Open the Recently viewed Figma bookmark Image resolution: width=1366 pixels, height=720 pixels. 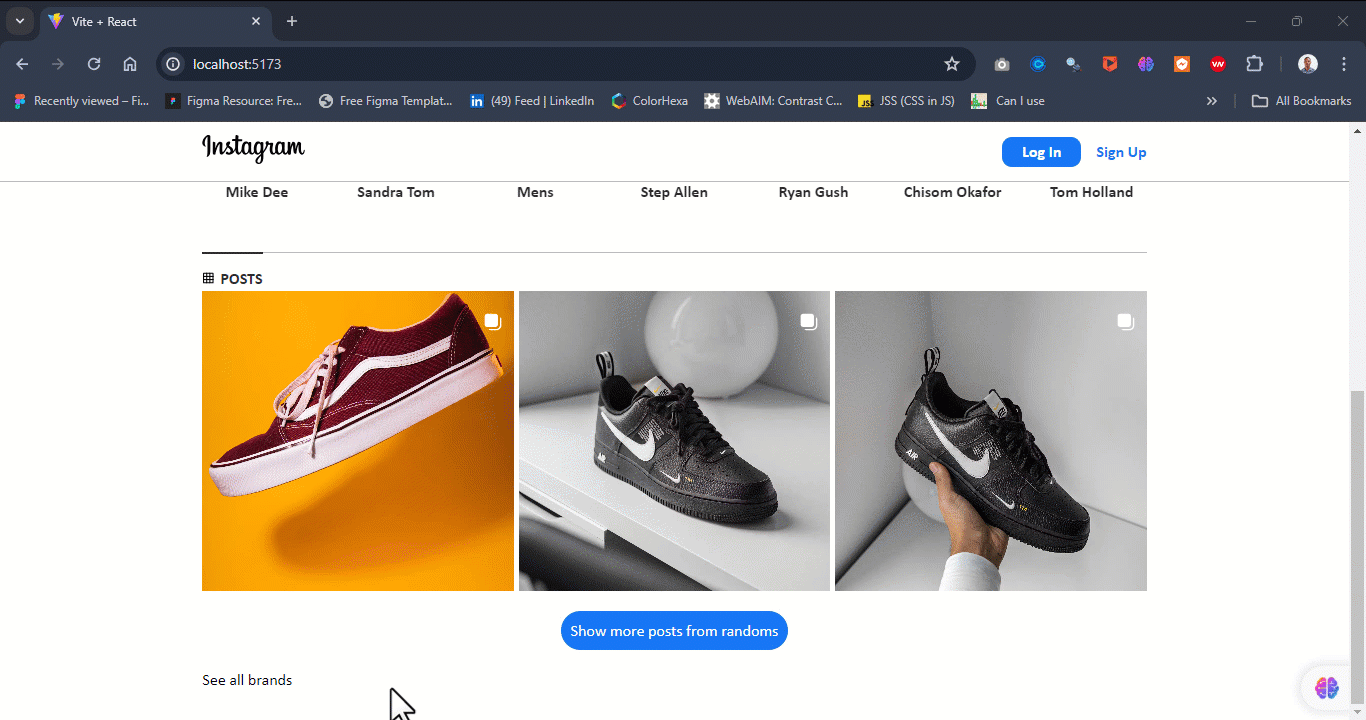pyautogui.click(x=80, y=101)
